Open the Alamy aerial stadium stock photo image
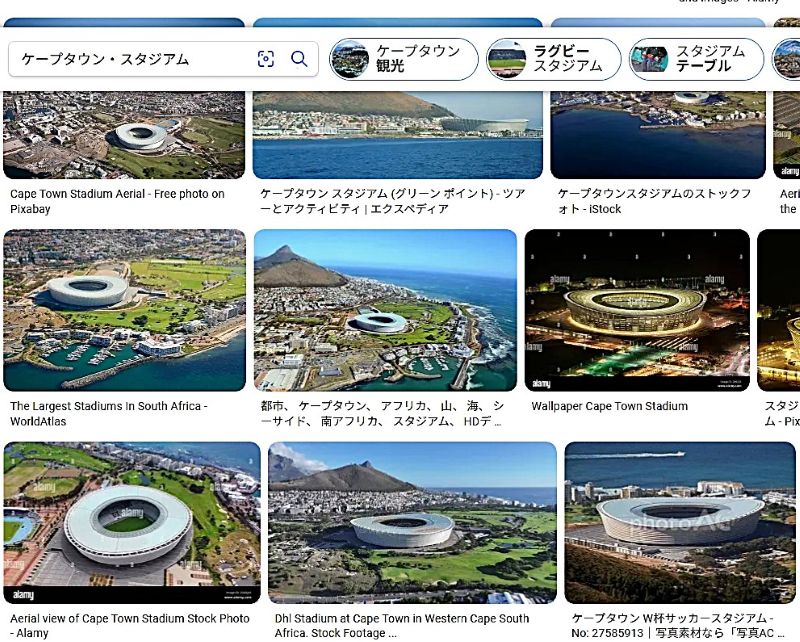This screenshot has height=642, width=800. click(132, 523)
